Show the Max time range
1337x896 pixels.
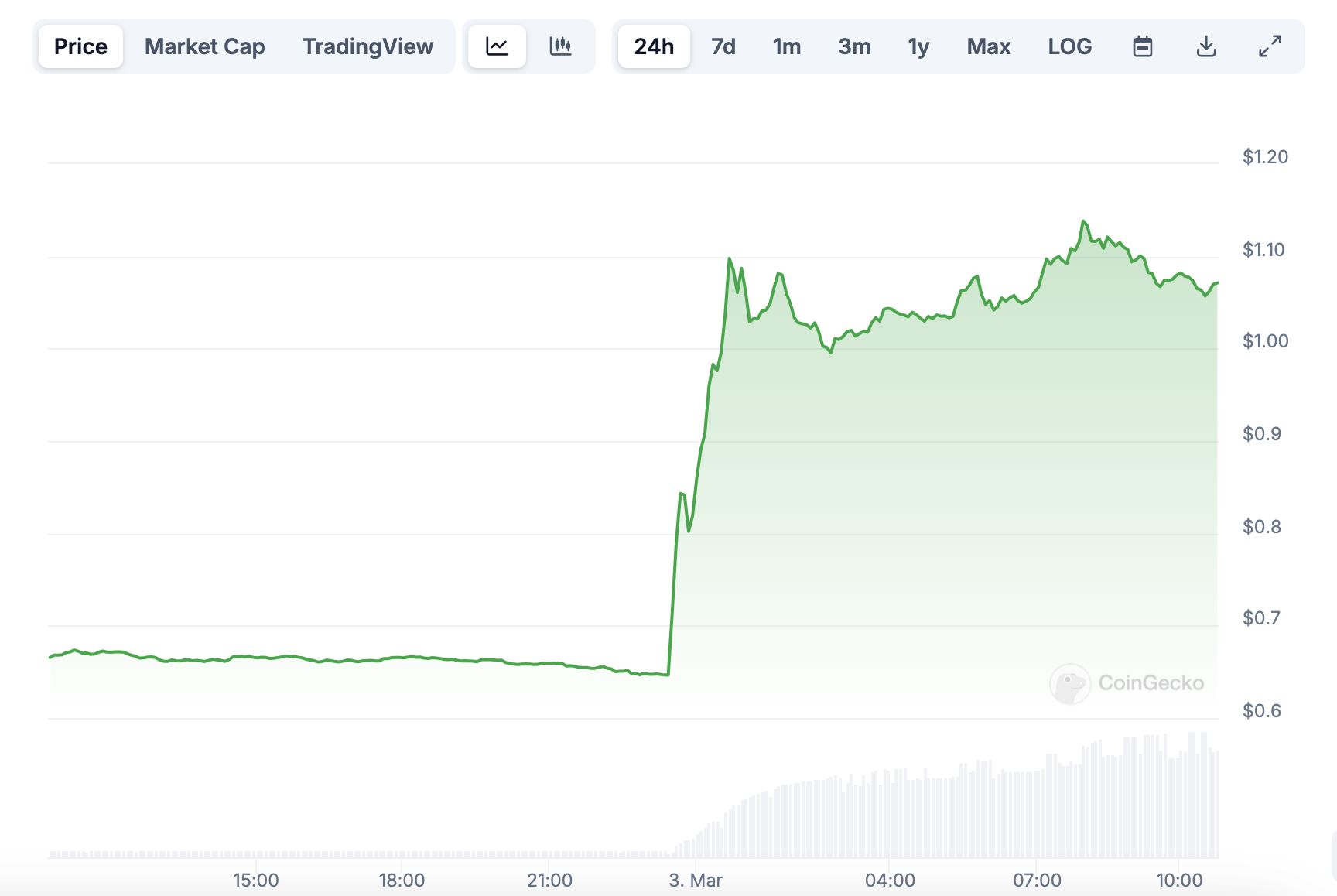988,46
